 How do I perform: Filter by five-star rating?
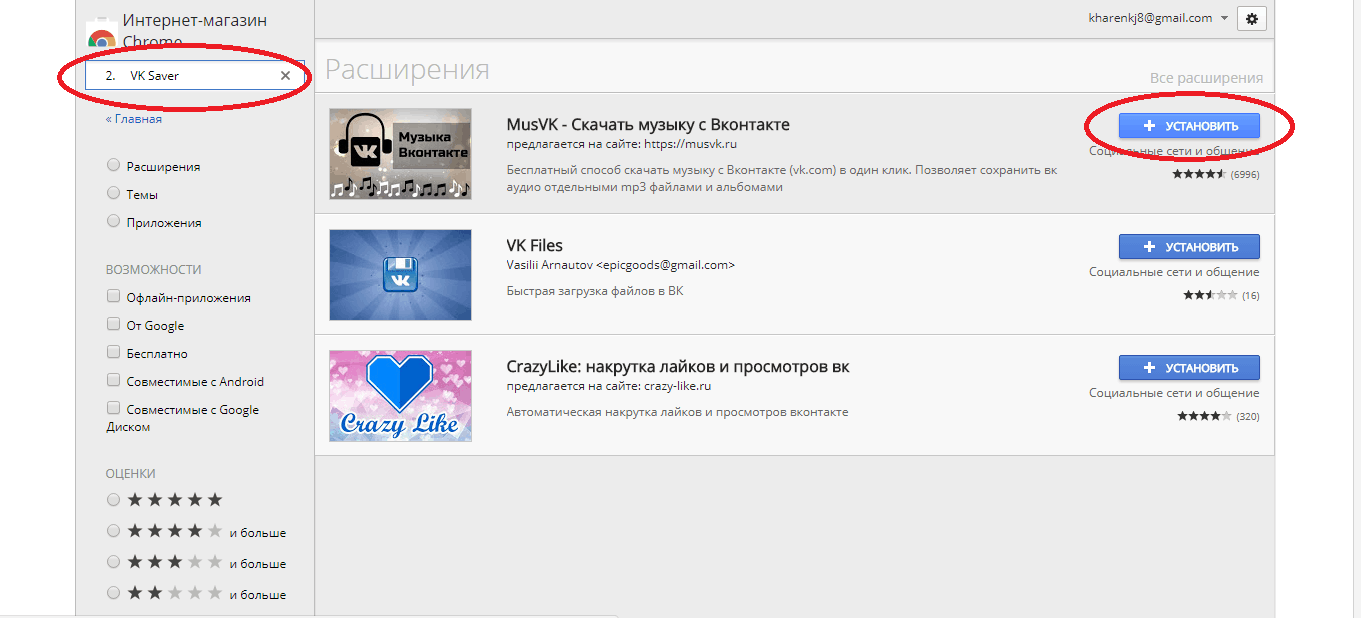[x=114, y=499]
